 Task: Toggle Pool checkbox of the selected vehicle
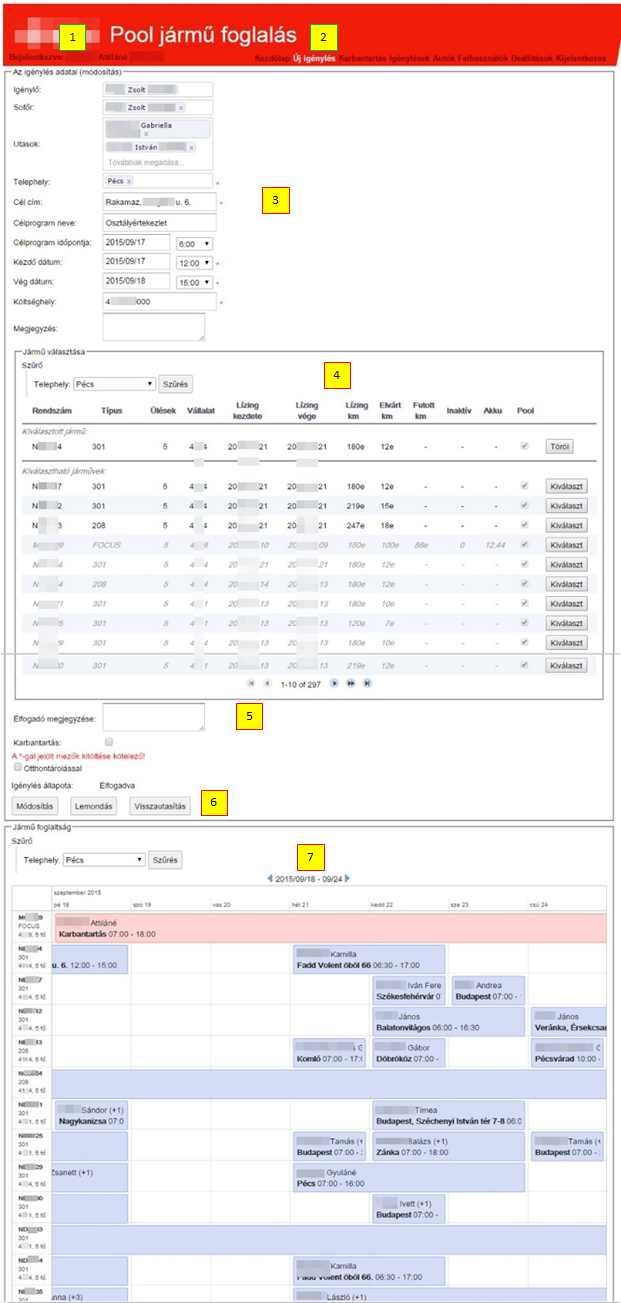pyautogui.click(x=525, y=446)
